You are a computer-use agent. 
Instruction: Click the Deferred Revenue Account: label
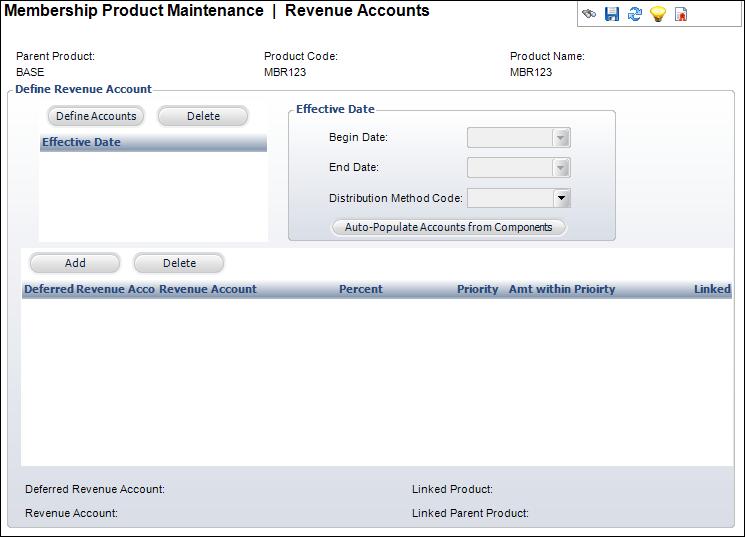[95, 489]
